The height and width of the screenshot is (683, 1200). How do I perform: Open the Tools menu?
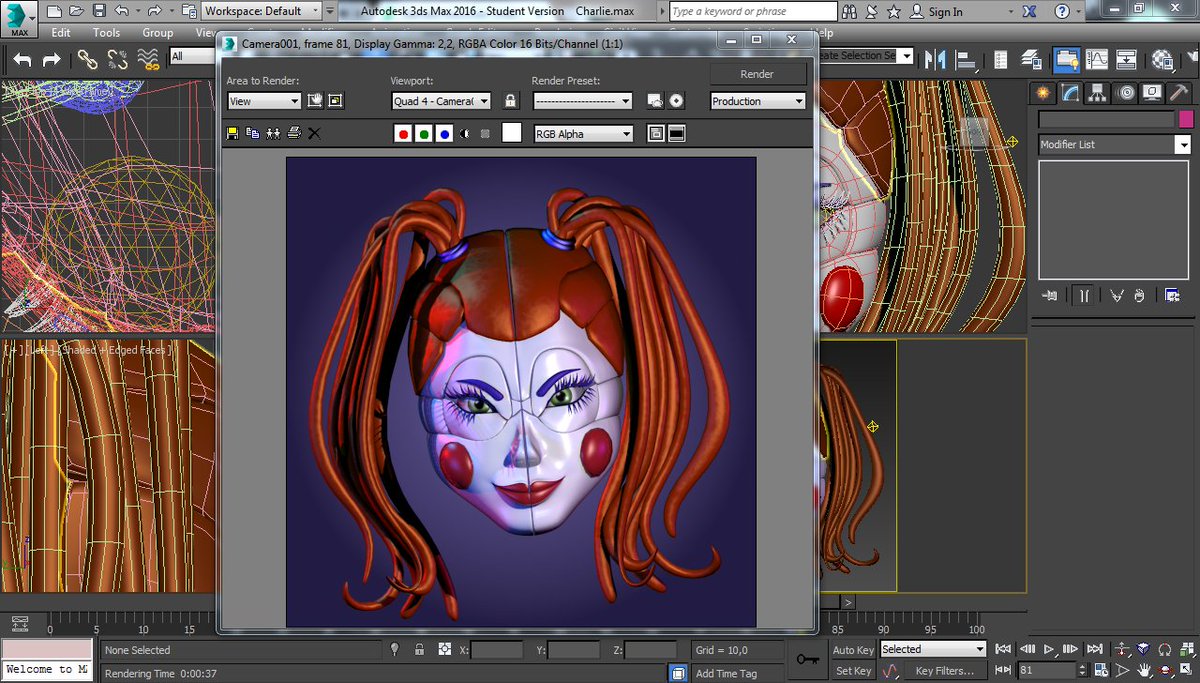pyautogui.click(x=107, y=33)
